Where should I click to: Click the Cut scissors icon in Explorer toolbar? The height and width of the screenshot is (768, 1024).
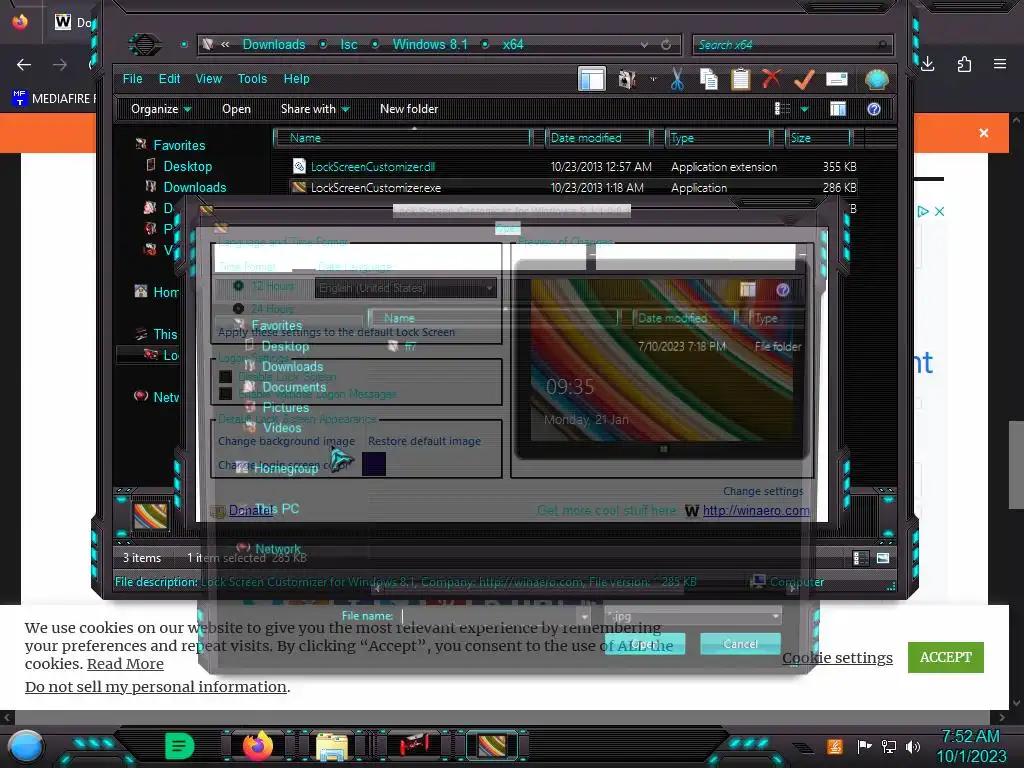pyautogui.click(x=677, y=80)
